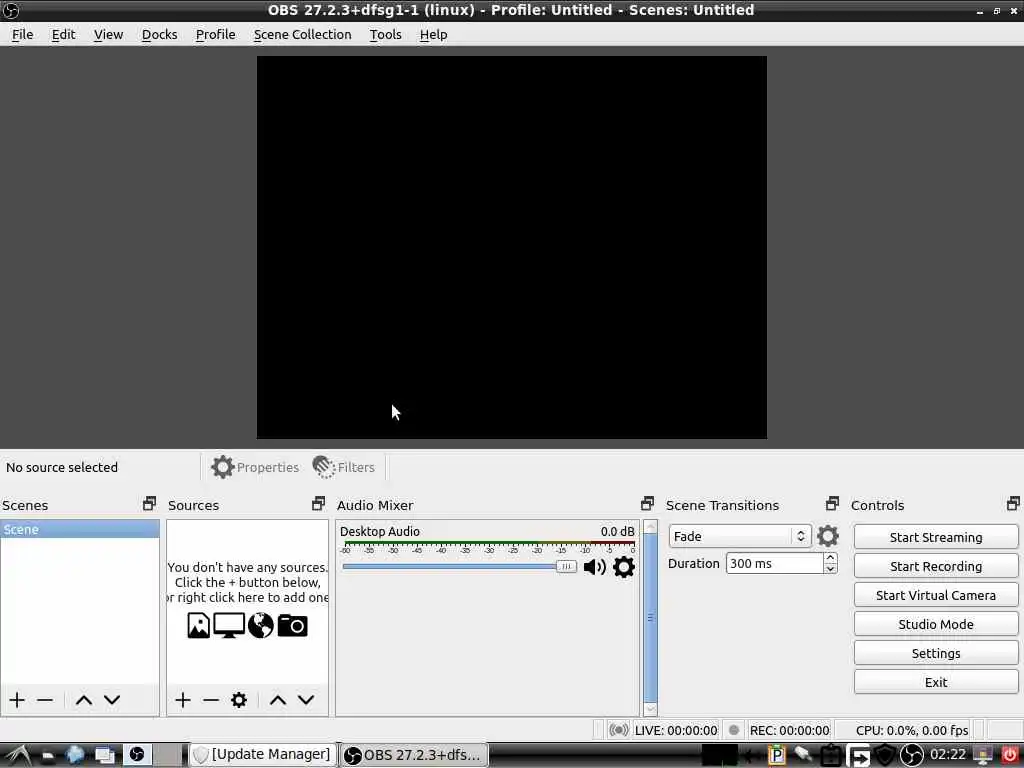This screenshot has height=768, width=1024.
Task: Click the recording status dot in status bar
Action: [x=734, y=730]
